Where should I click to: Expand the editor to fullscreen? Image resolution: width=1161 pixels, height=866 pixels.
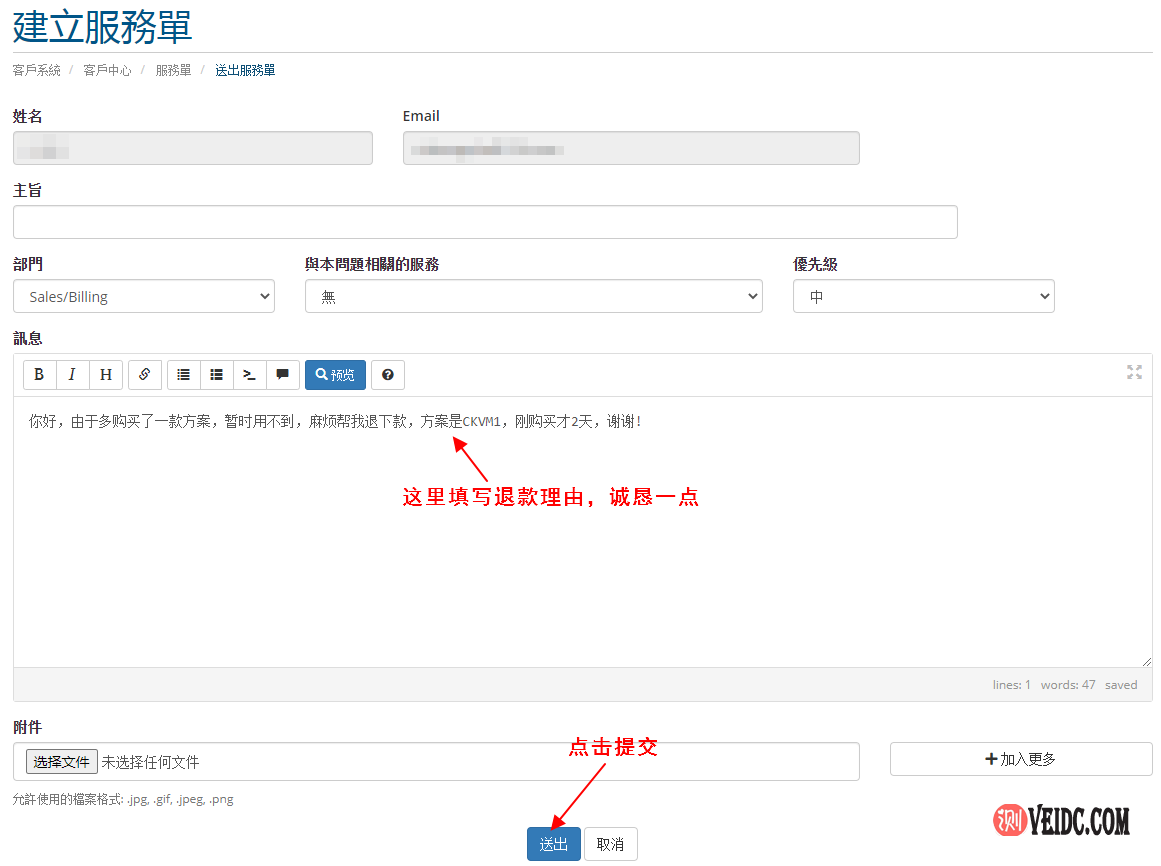tap(1134, 372)
